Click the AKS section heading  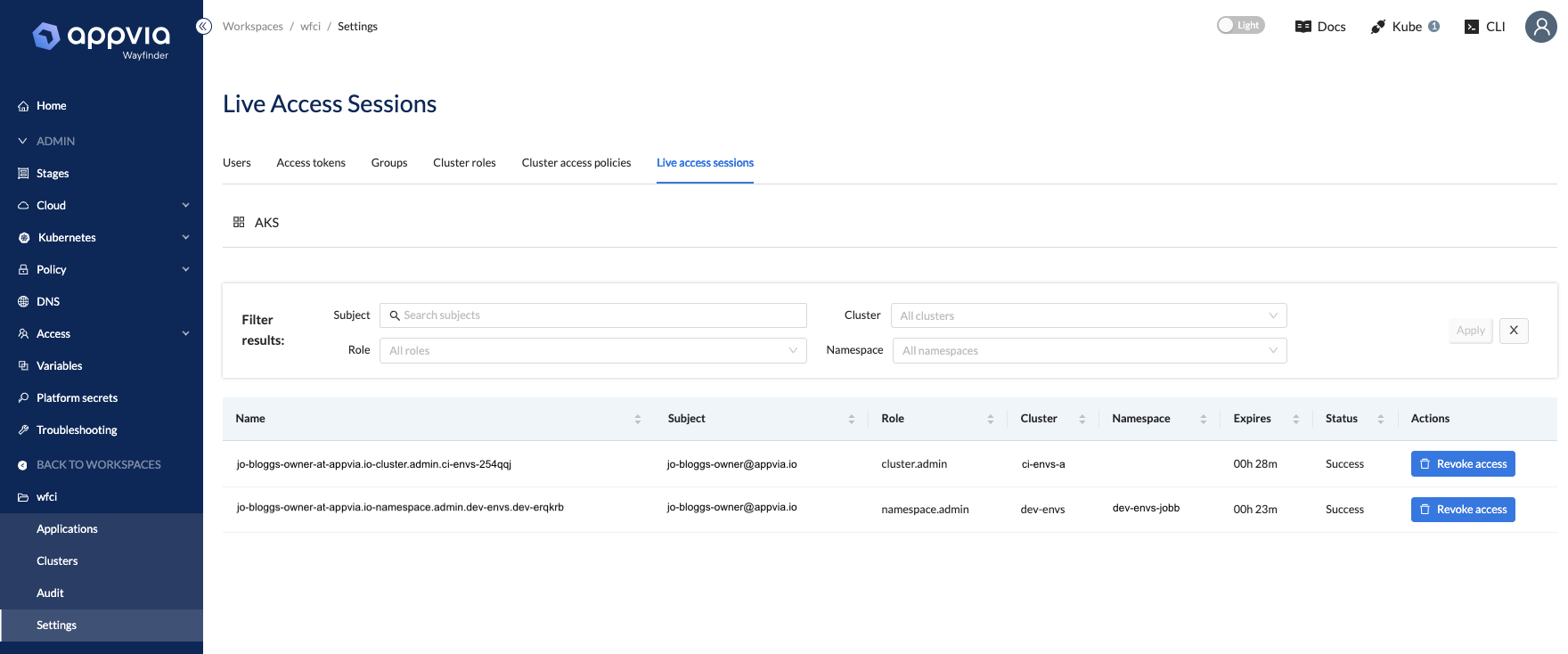click(x=266, y=223)
